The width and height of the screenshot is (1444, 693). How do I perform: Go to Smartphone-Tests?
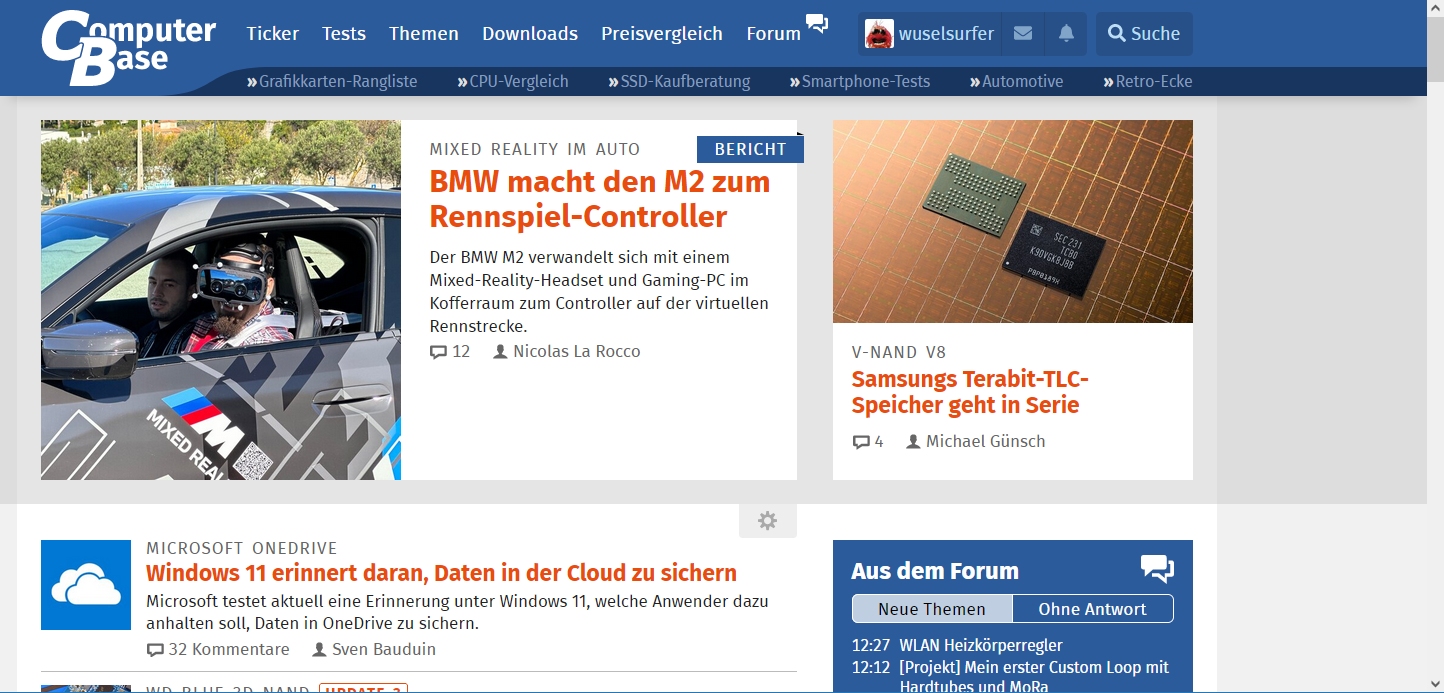(x=860, y=81)
